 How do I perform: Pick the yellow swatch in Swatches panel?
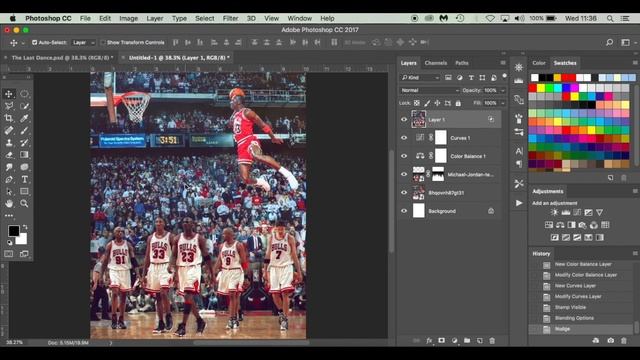pos(541,88)
